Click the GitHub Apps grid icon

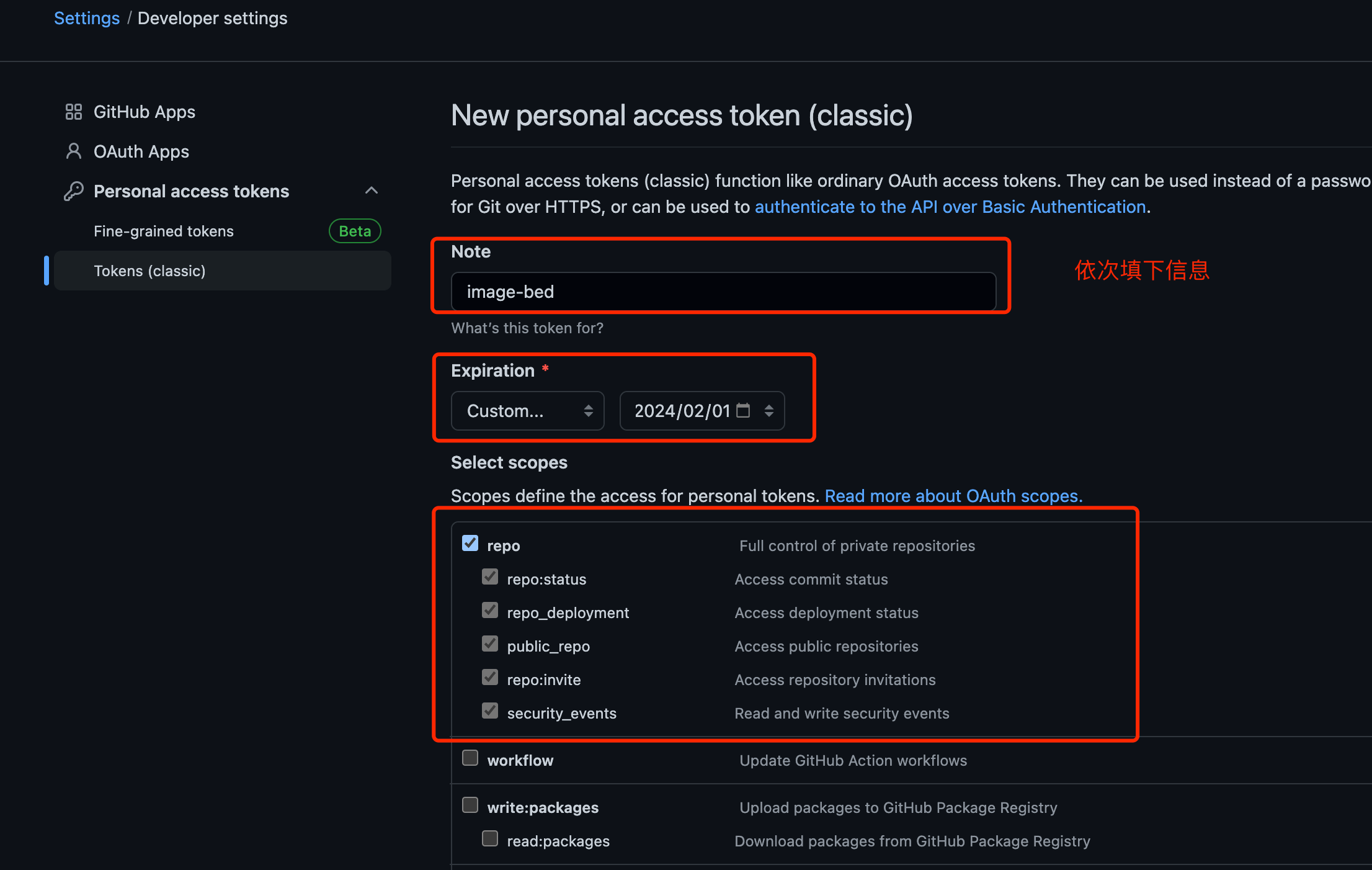(74, 112)
